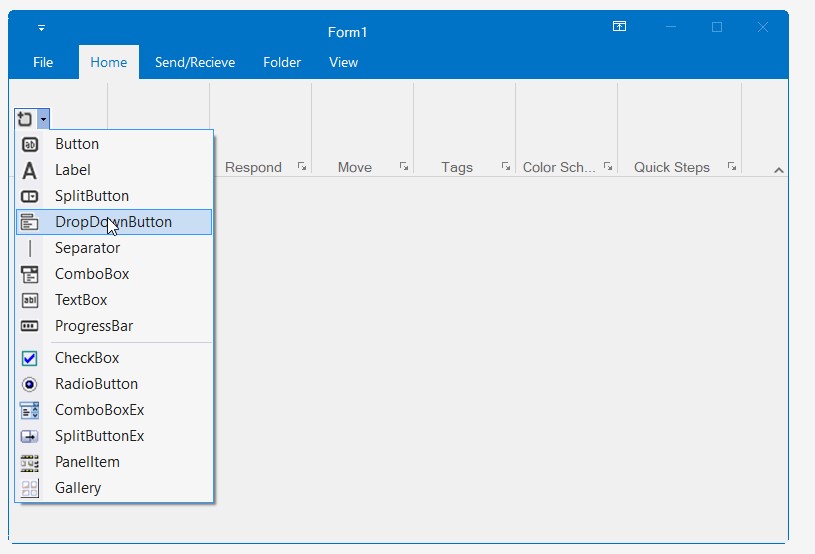The height and width of the screenshot is (554, 815).
Task: Switch to the Send/Recieve tab
Action: [x=195, y=62]
